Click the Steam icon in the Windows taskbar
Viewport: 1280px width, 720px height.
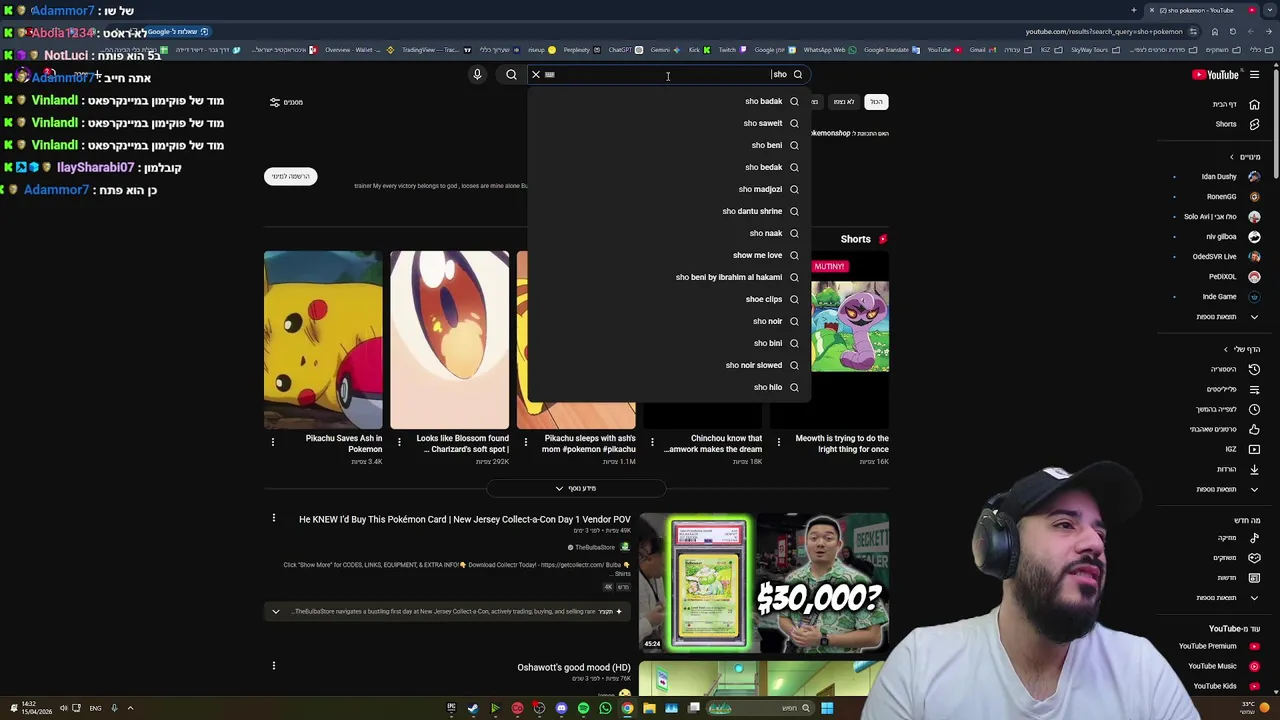(473, 708)
